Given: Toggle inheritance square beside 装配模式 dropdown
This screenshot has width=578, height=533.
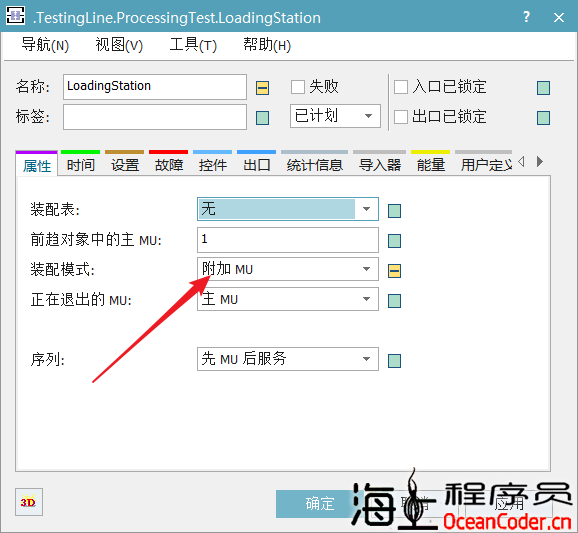Looking at the screenshot, I should pos(394,271).
